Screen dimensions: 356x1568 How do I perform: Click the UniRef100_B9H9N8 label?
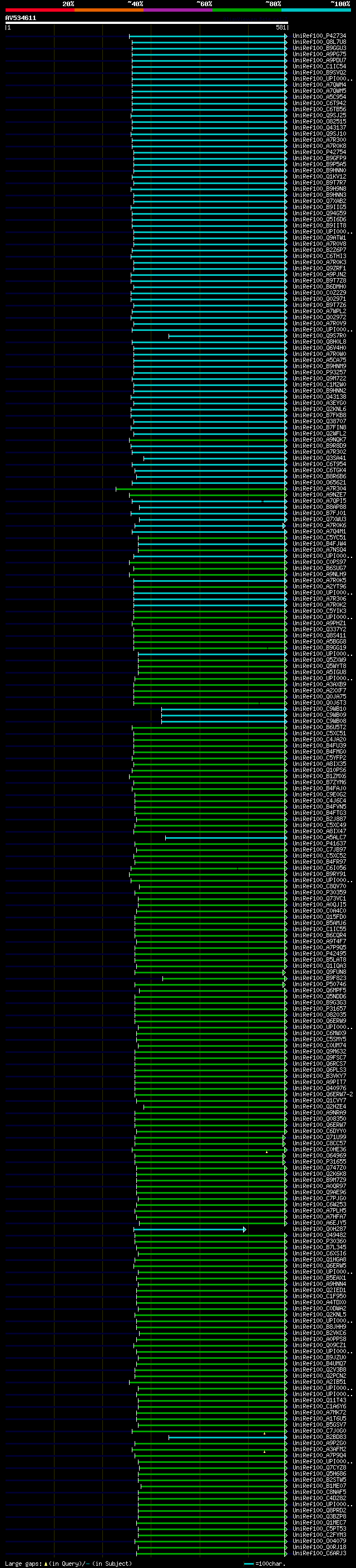tap(319, 189)
